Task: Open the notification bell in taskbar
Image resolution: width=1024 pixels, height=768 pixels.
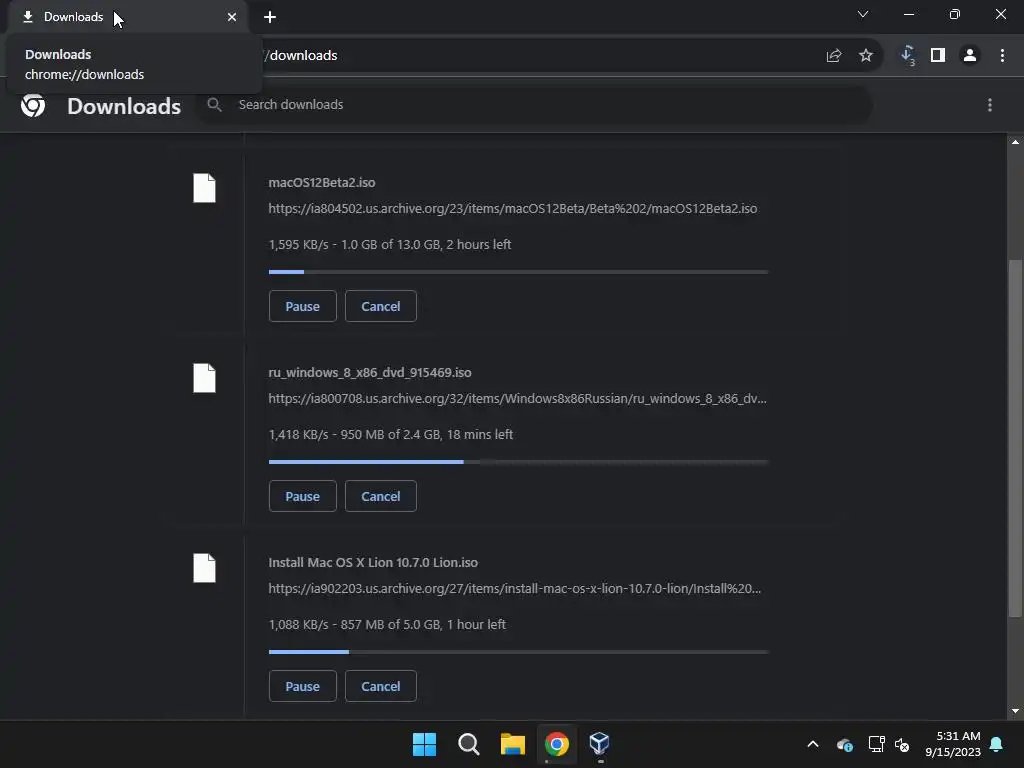Action: point(997,744)
